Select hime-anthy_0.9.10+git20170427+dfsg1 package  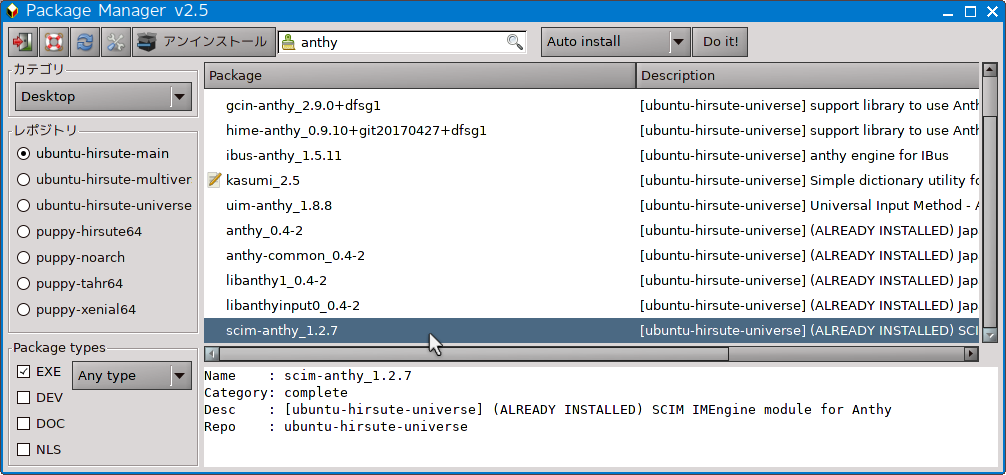592,130
